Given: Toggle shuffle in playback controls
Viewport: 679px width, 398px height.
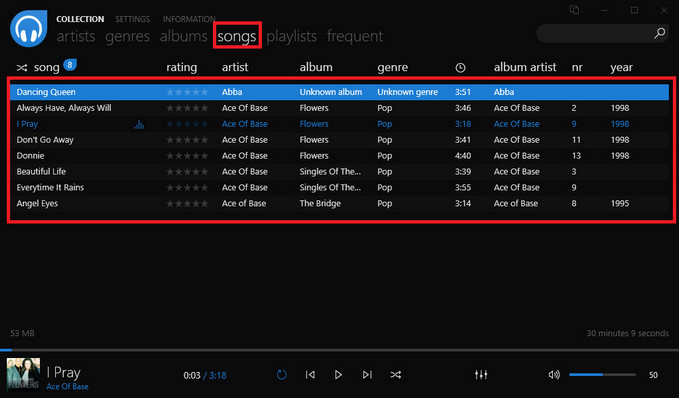Looking at the screenshot, I should click(x=395, y=375).
